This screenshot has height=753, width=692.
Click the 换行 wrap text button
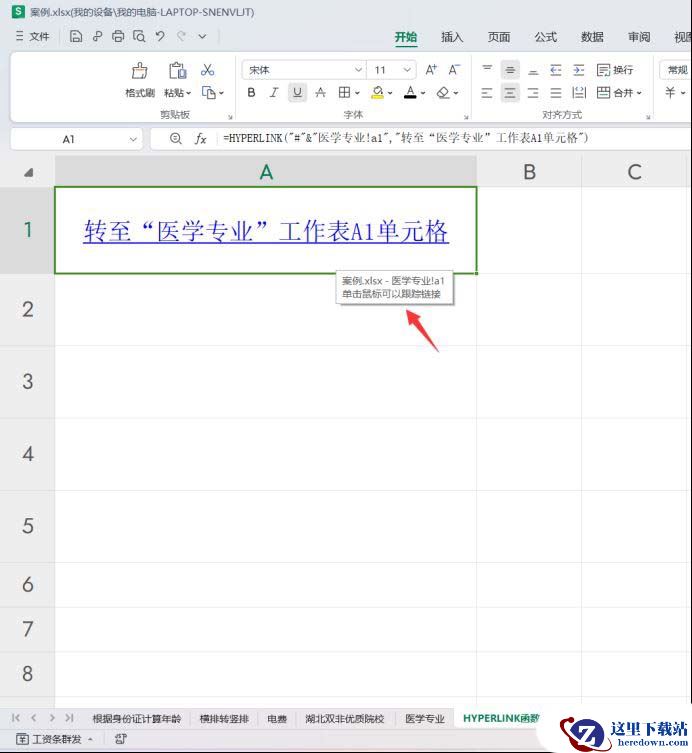[x=615, y=70]
